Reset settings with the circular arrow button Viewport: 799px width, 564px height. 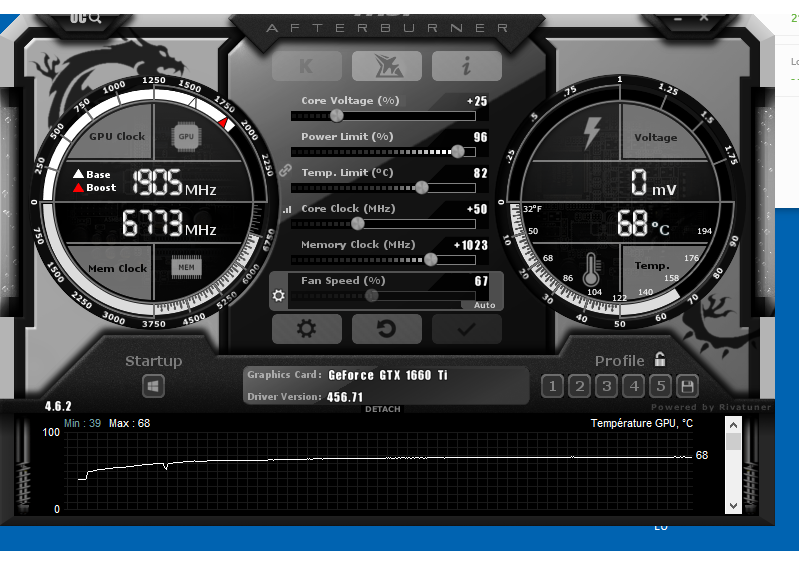pos(387,329)
